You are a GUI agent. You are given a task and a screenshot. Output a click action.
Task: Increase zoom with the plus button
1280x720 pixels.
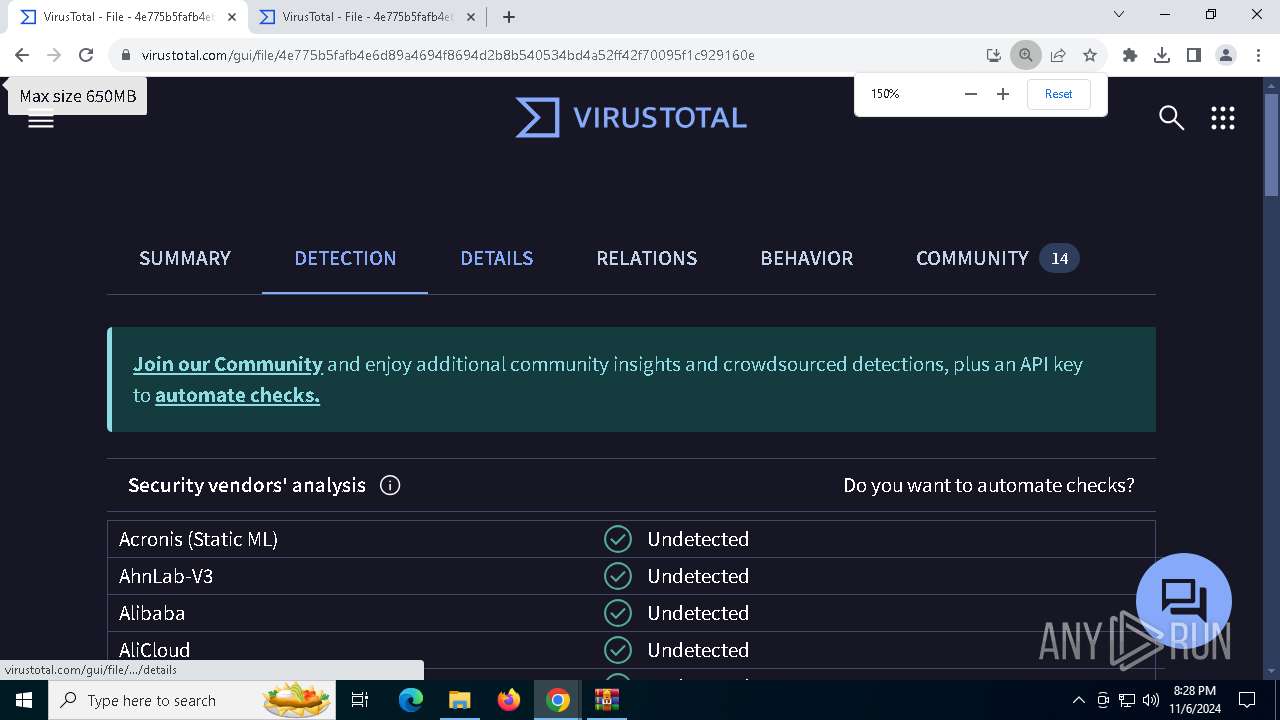[1003, 94]
